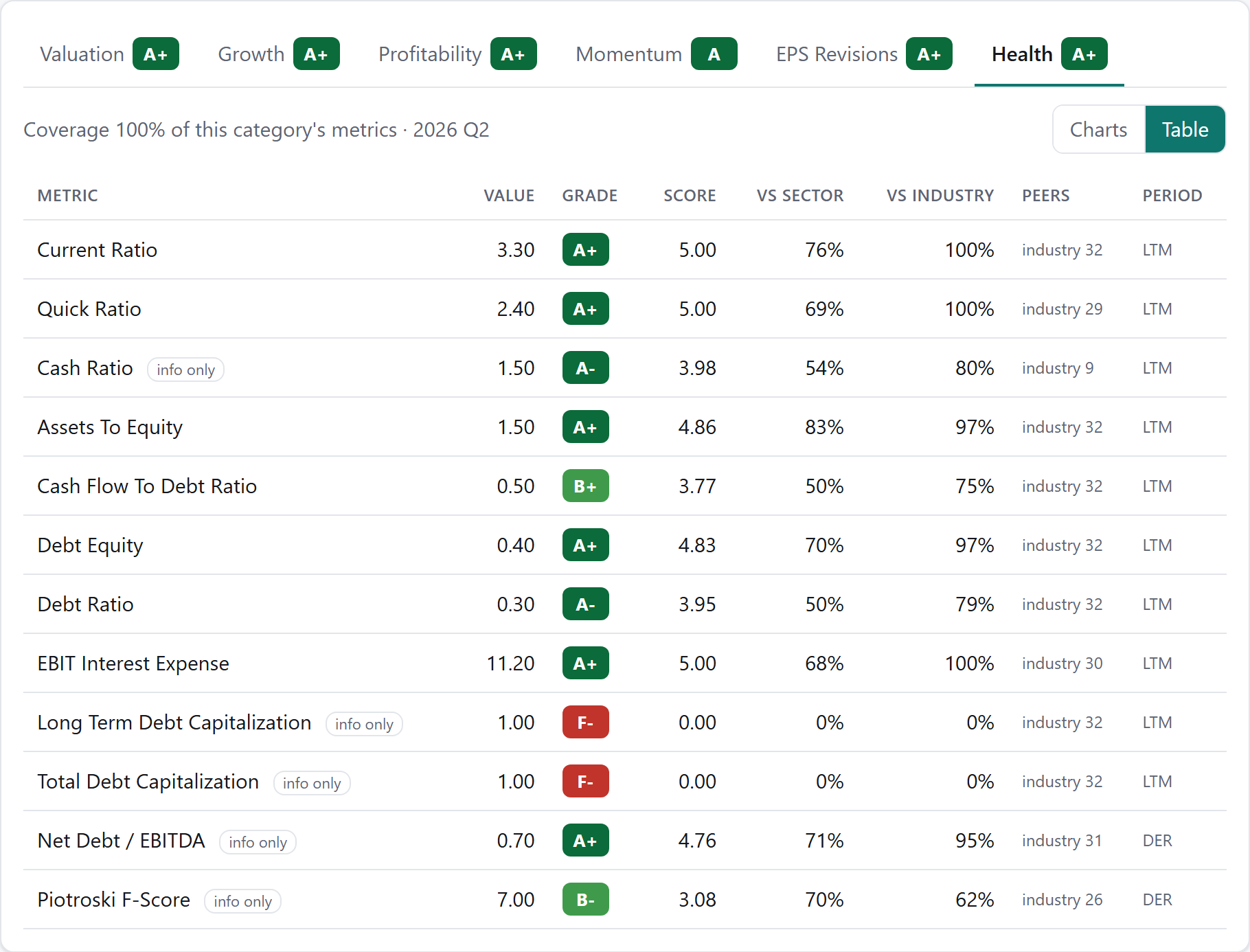Select the Table view toggle

point(1185,129)
